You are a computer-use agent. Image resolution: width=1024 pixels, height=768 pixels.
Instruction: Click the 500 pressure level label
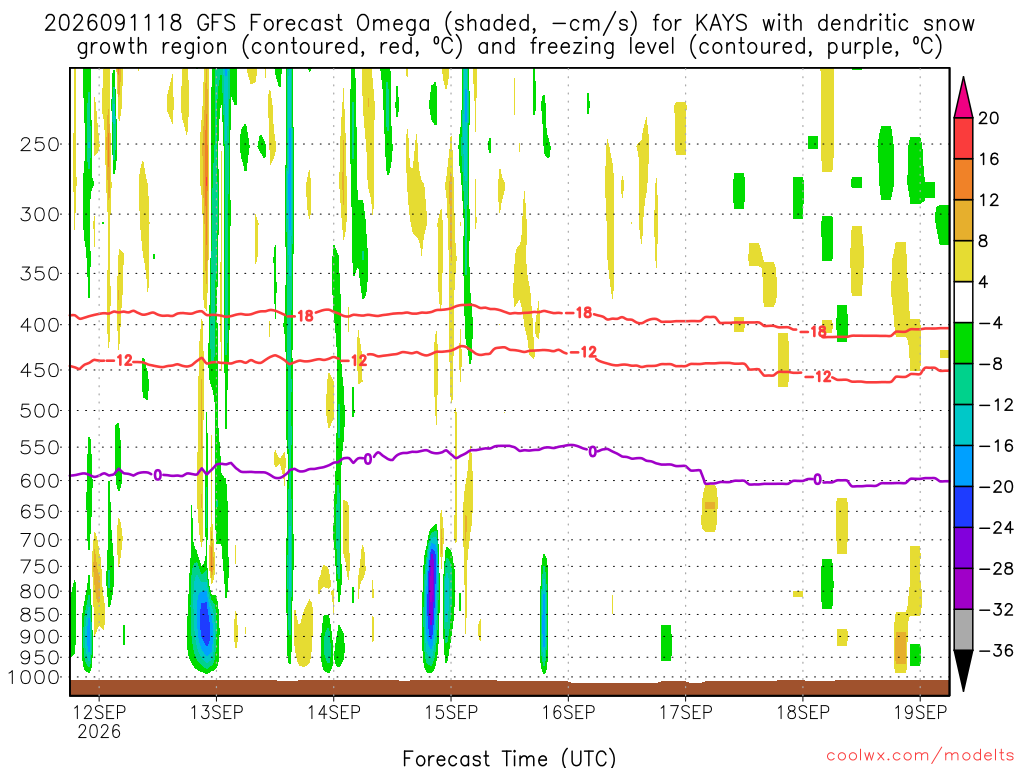[40, 411]
